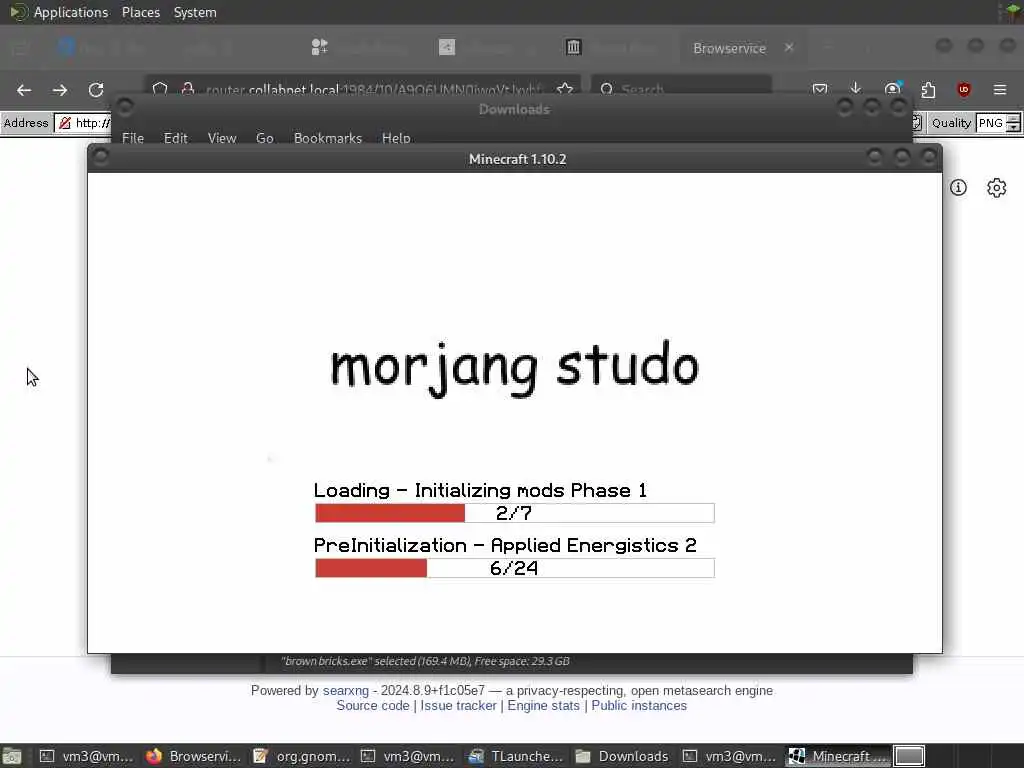
Task: Close the Browservice tab
Action: 789,48
